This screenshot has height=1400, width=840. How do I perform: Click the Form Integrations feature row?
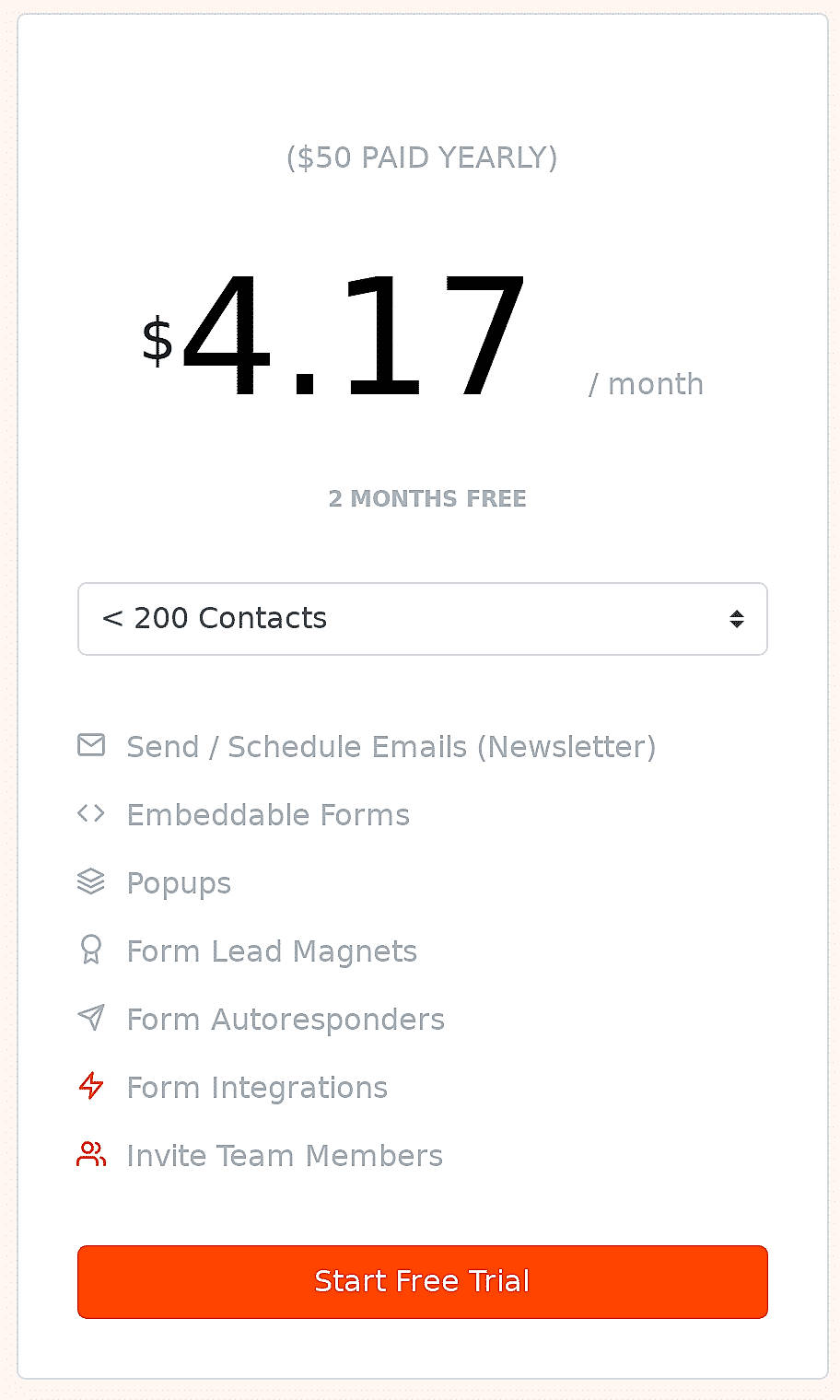(x=257, y=1087)
